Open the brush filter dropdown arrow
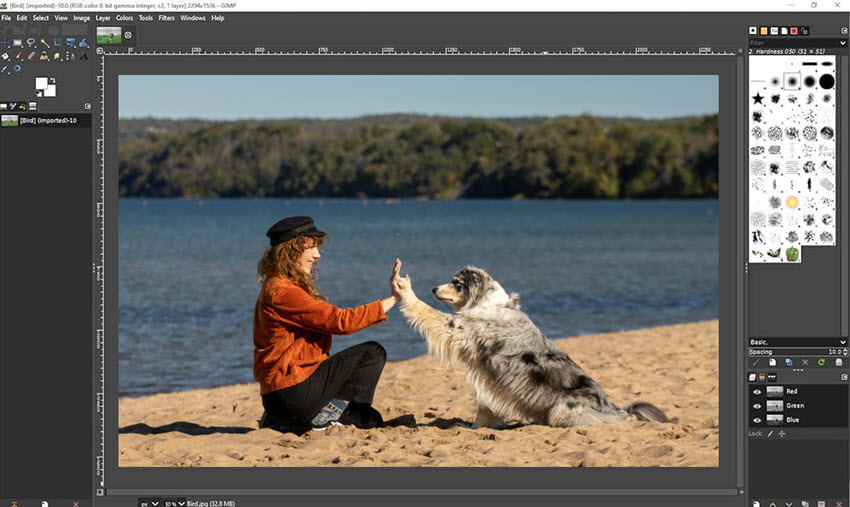 pyautogui.click(x=843, y=42)
